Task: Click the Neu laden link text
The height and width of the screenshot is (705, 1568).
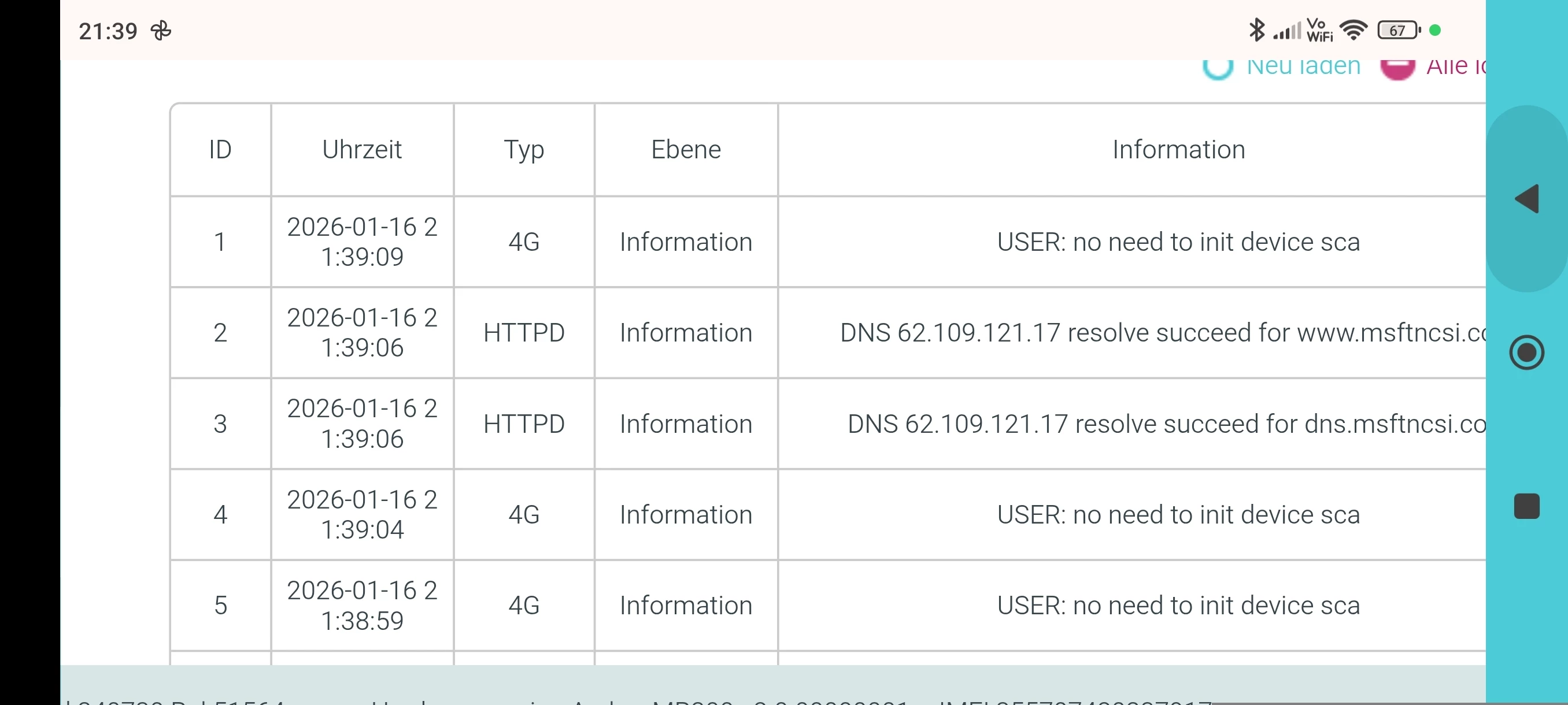Action: point(1303,66)
